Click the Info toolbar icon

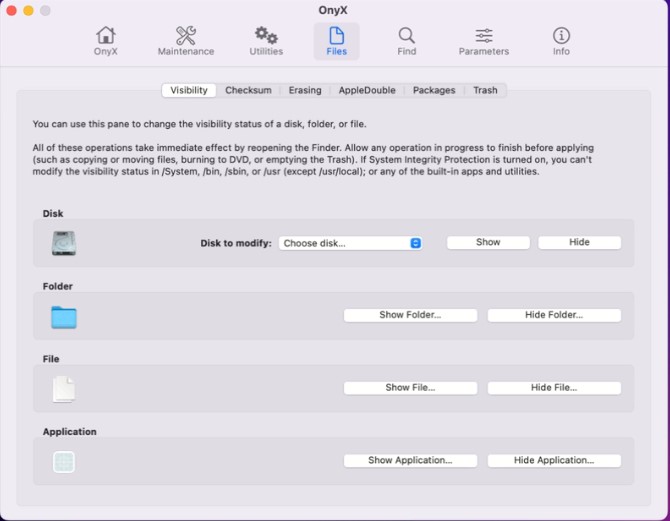561,41
